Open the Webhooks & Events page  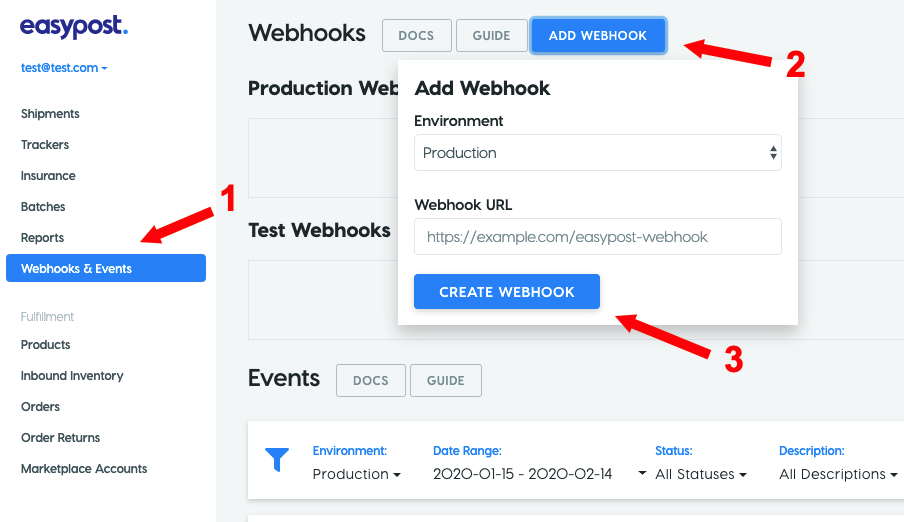106,268
